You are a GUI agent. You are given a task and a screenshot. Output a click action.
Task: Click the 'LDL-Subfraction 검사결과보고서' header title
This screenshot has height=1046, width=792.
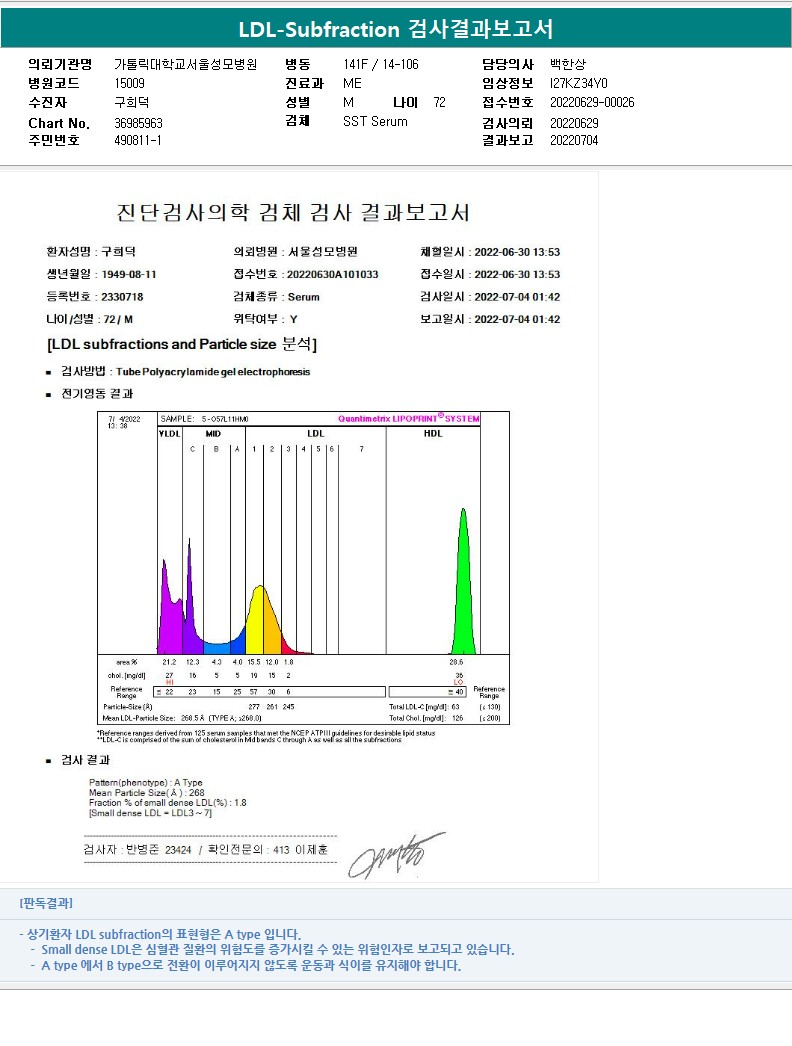click(396, 29)
